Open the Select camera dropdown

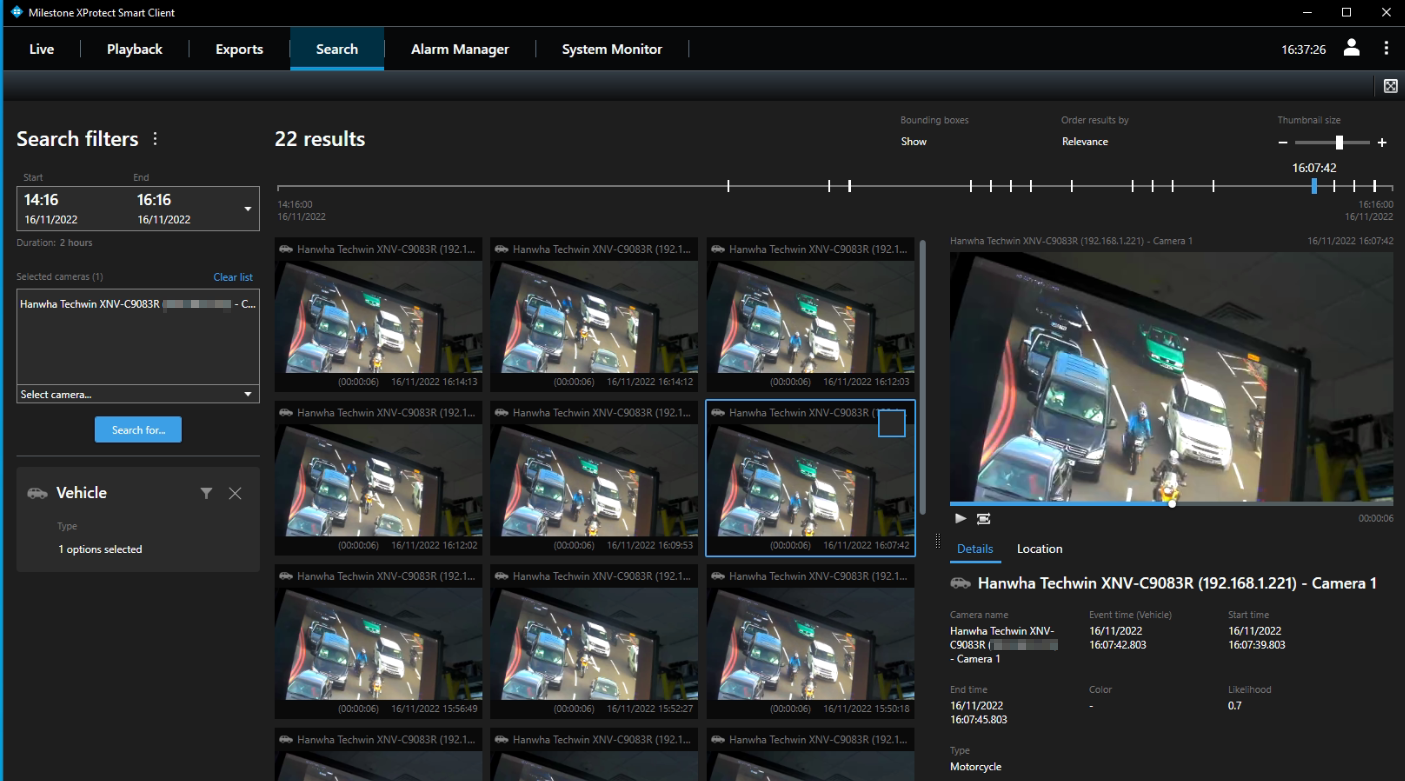pyautogui.click(x=138, y=394)
